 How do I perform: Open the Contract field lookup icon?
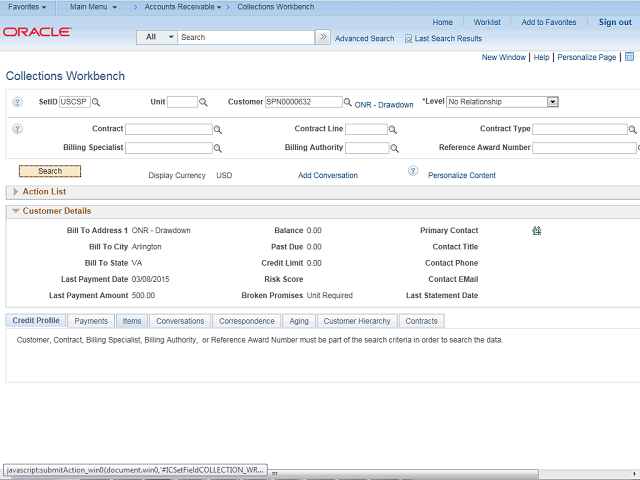click(x=218, y=130)
